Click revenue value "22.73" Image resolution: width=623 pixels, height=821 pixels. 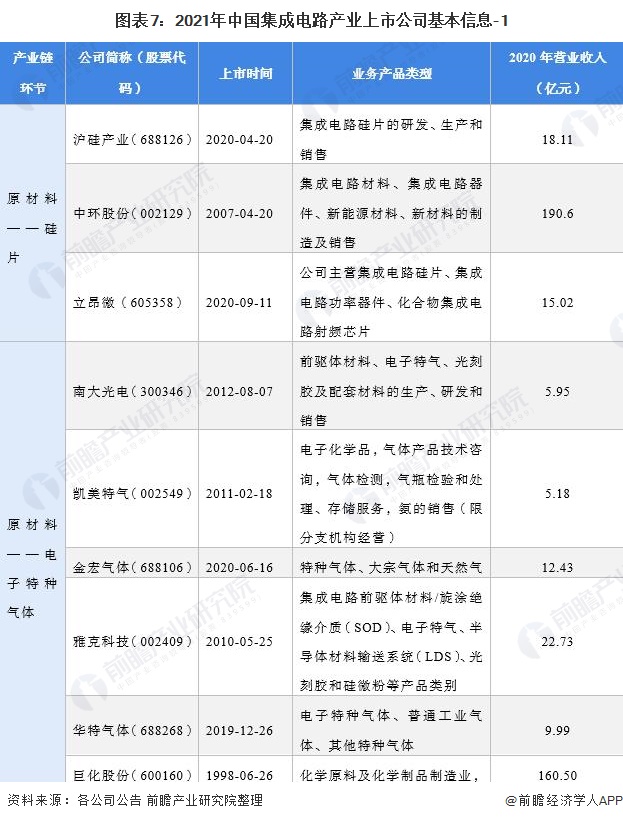point(557,641)
